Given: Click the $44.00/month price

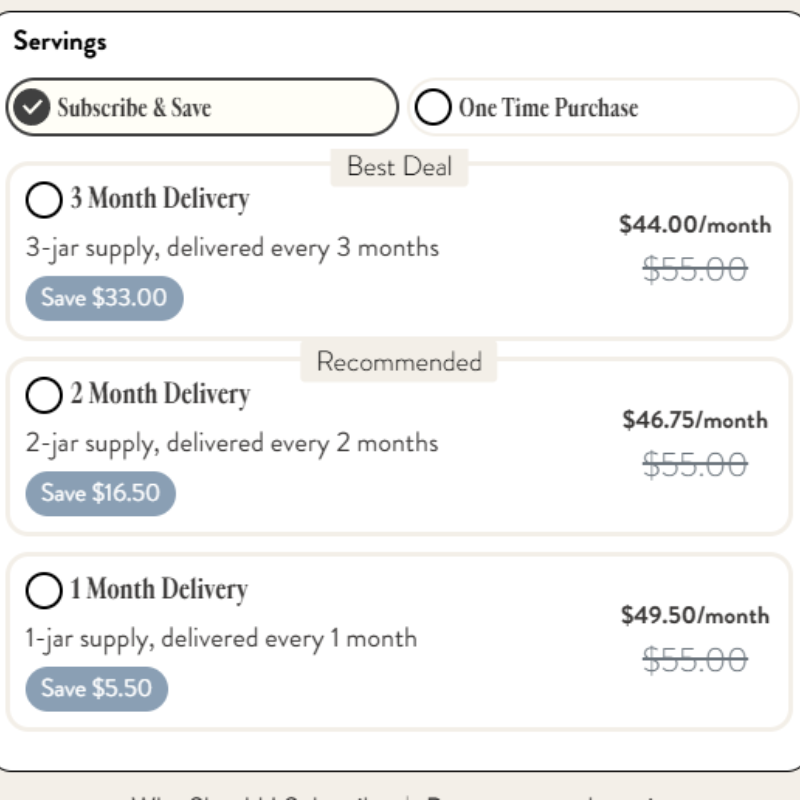Looking at the screenshot, I should coord(695,225).
